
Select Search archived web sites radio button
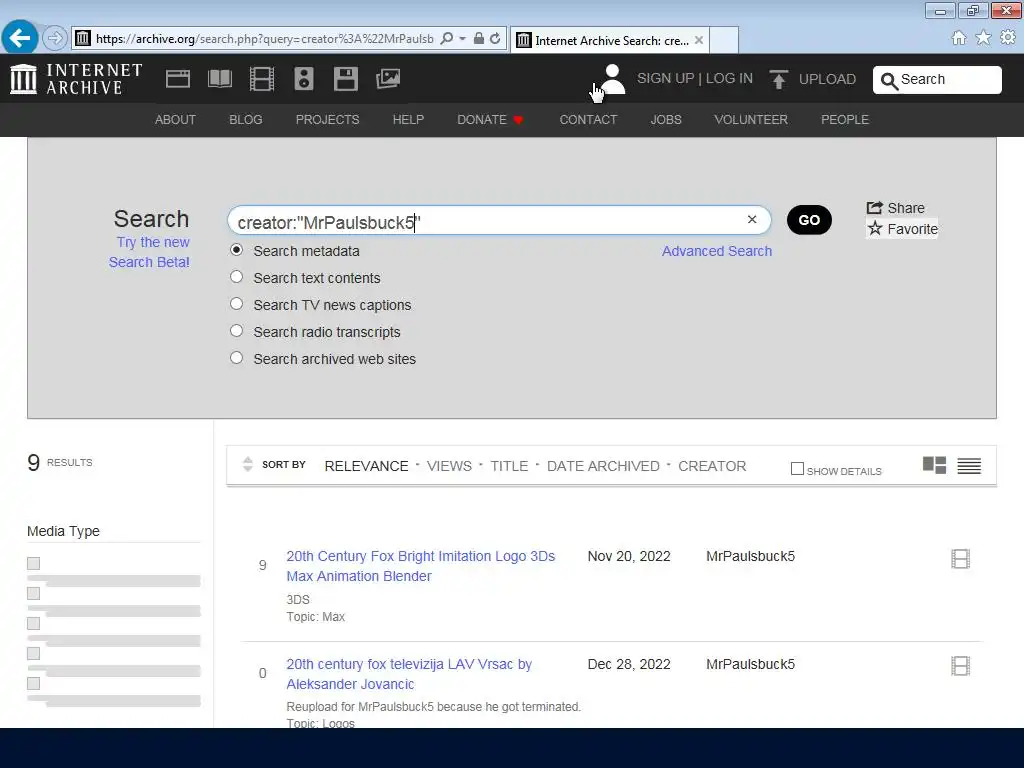pos(236,358)
